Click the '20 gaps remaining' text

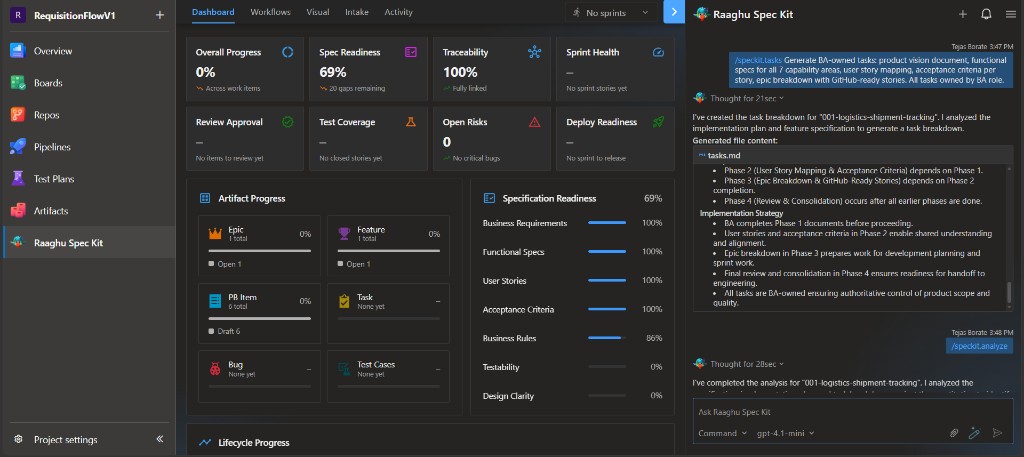coord(357,88)
